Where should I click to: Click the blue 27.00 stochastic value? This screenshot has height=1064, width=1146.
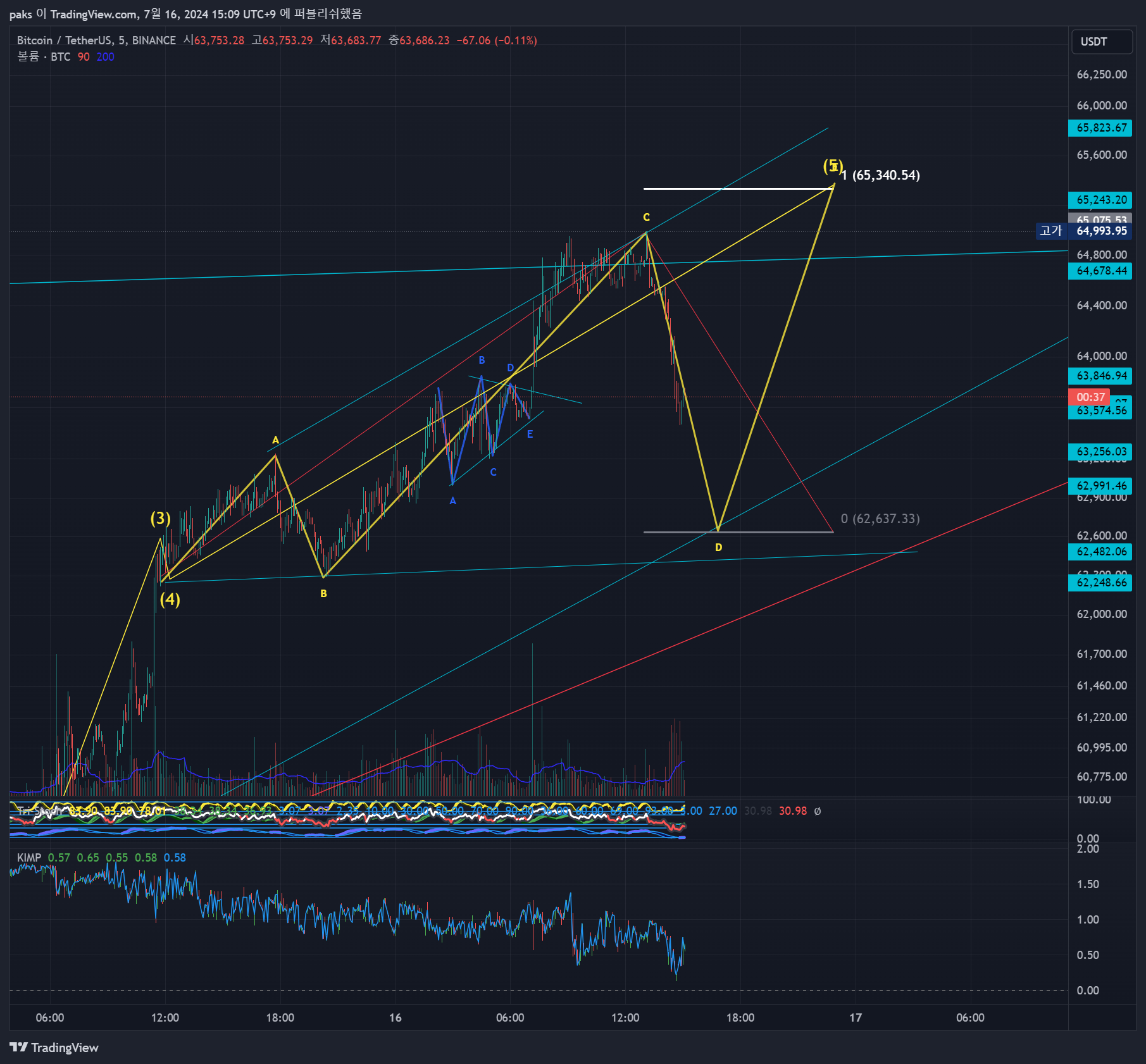tap(723, 811)
